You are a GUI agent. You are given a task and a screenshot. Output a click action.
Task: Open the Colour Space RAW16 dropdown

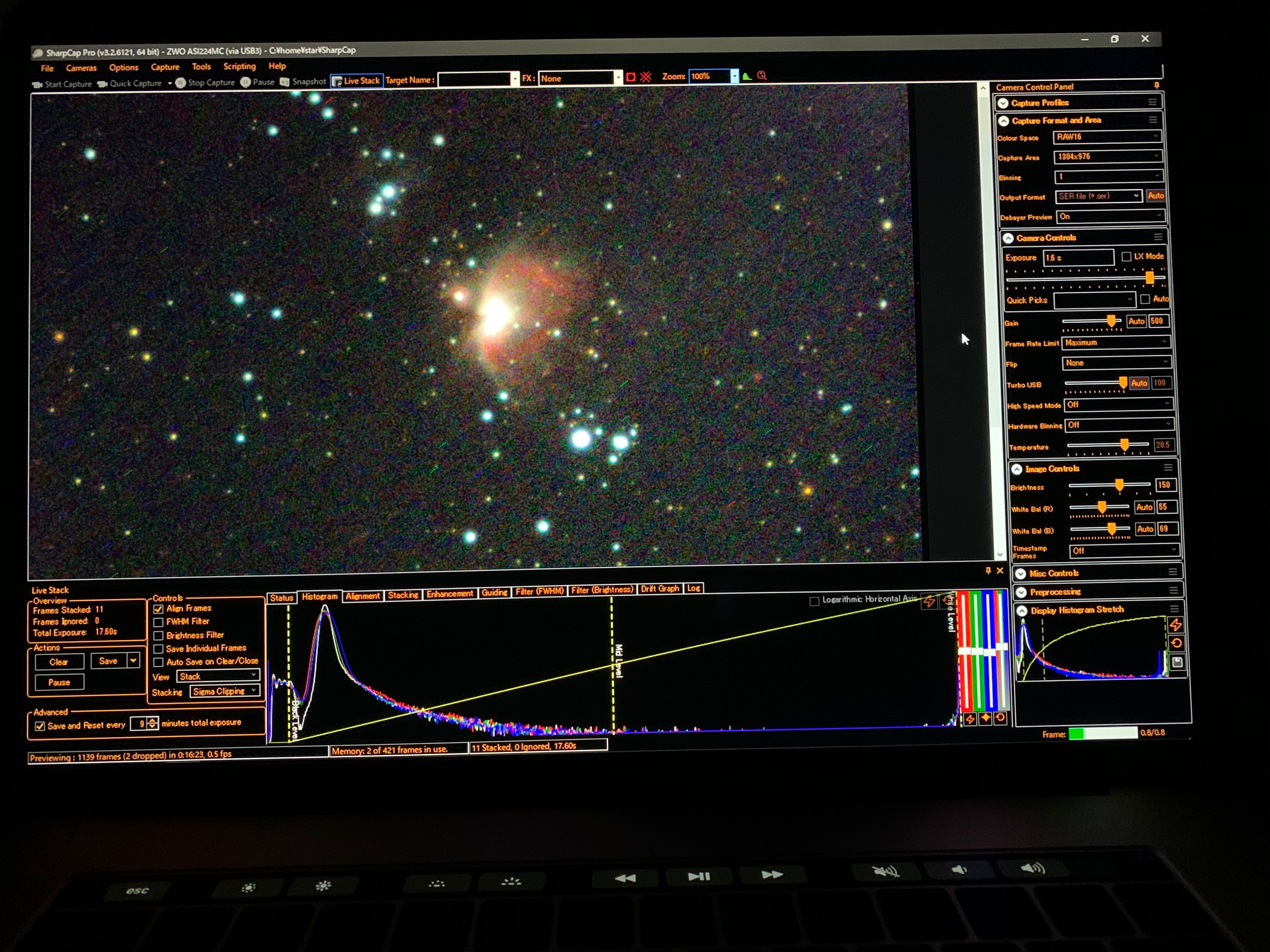1107,137
